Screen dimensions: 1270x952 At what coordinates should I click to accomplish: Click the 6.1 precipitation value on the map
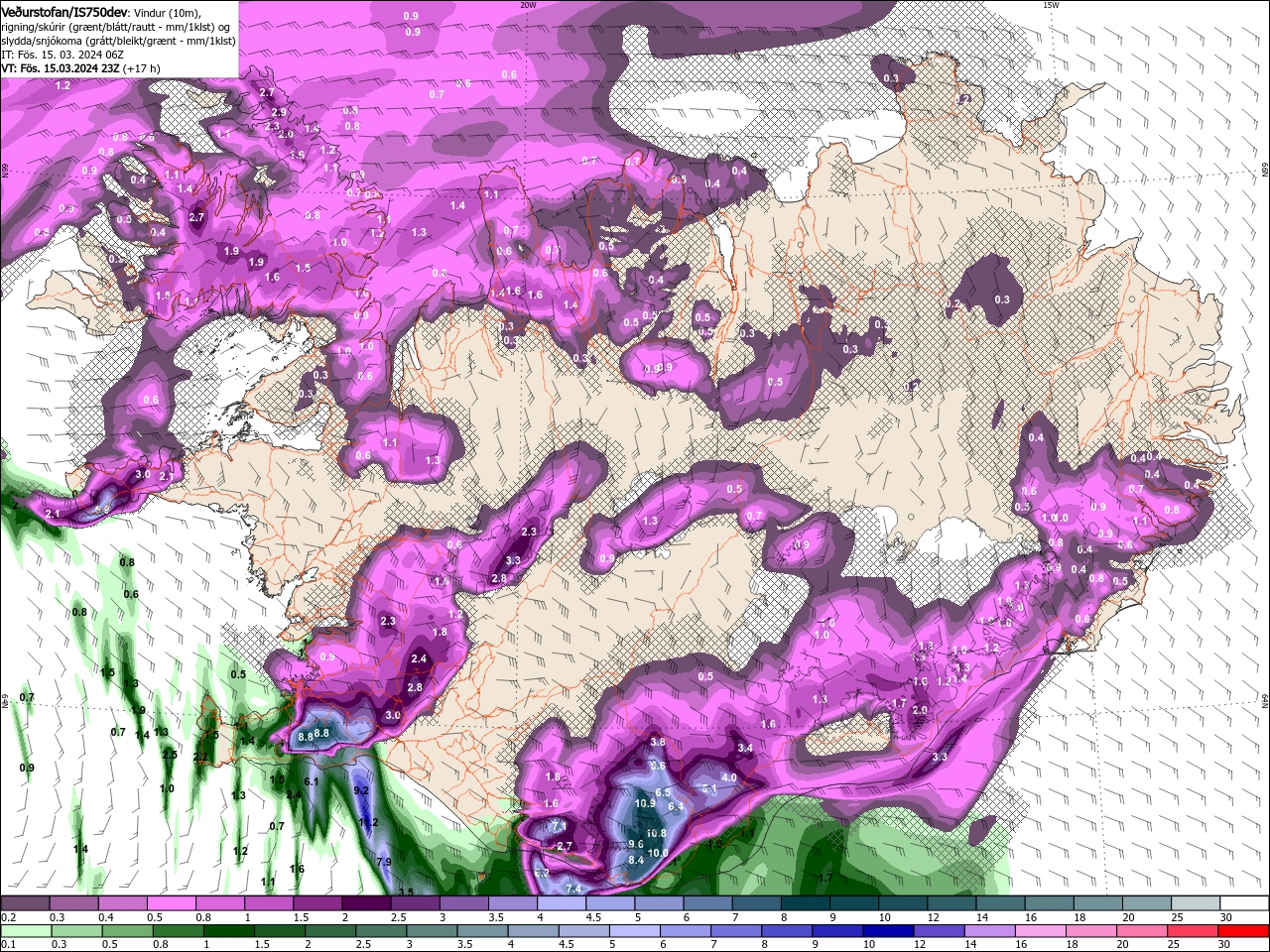311,781
